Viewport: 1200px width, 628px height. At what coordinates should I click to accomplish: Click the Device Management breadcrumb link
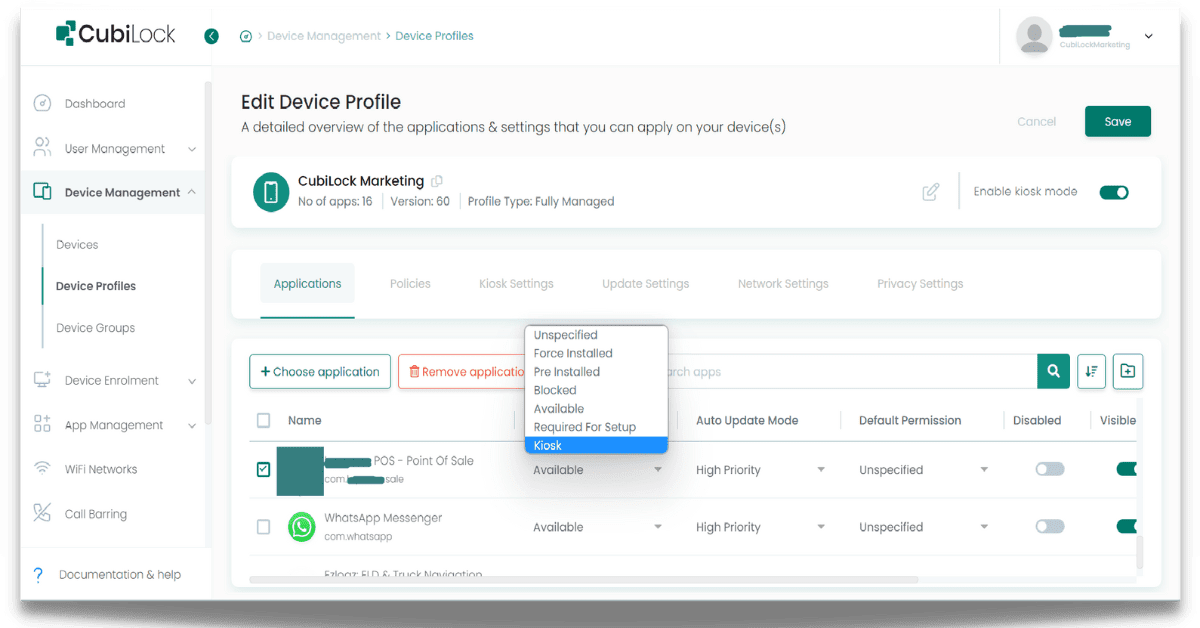tap(324, 36)
